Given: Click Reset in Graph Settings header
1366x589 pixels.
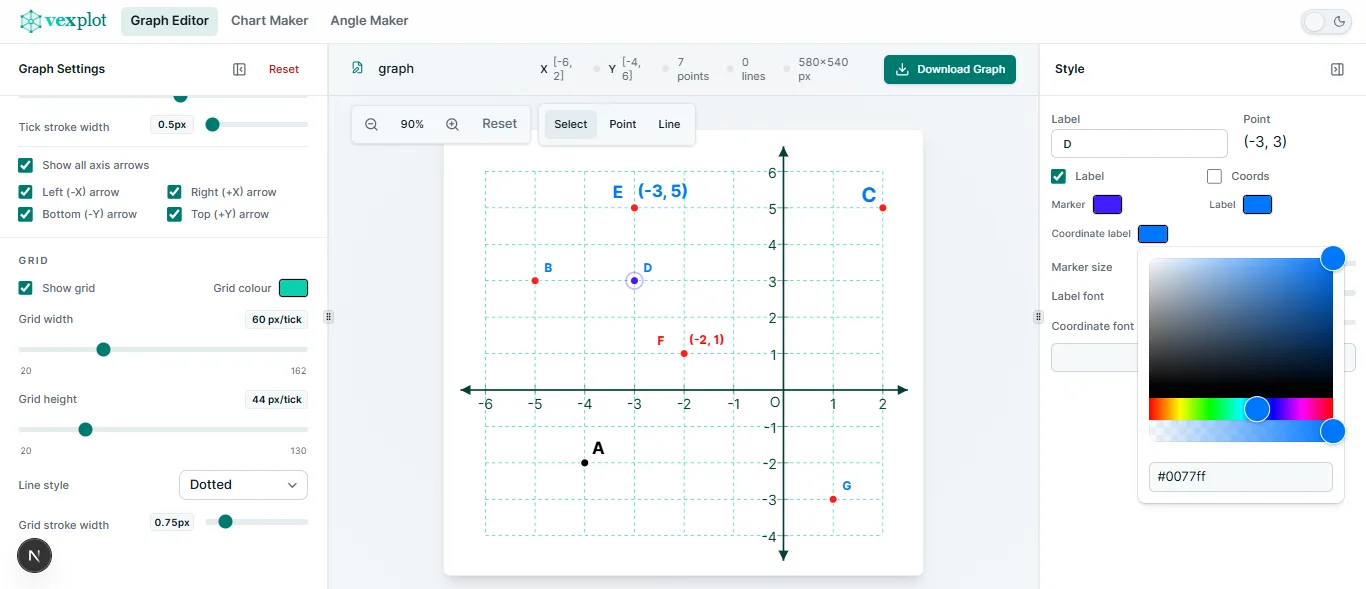Looking at the screenshot, I should (x=284, y=69).
